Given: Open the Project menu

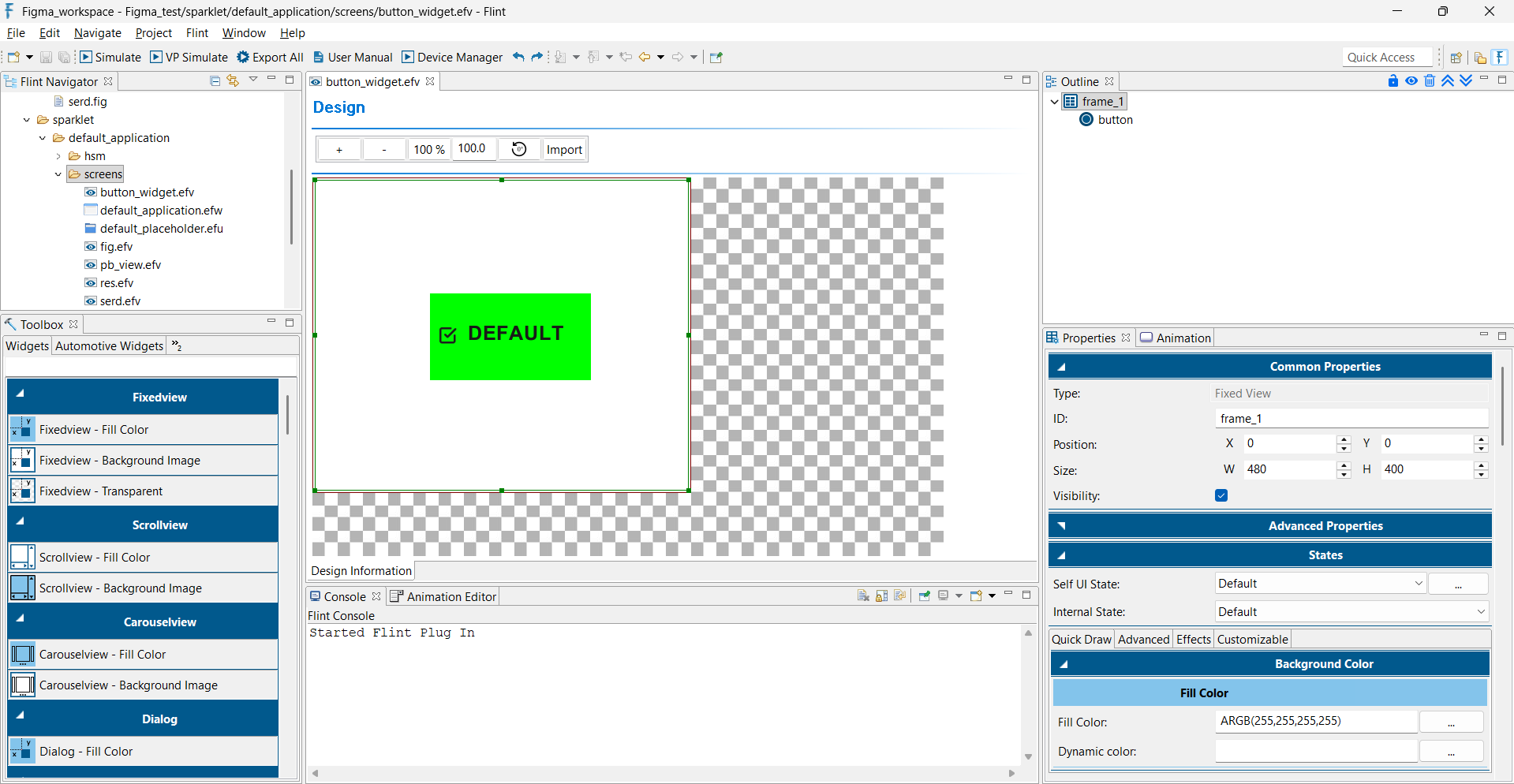Looking at the screenshot, I should pos(154,33).
